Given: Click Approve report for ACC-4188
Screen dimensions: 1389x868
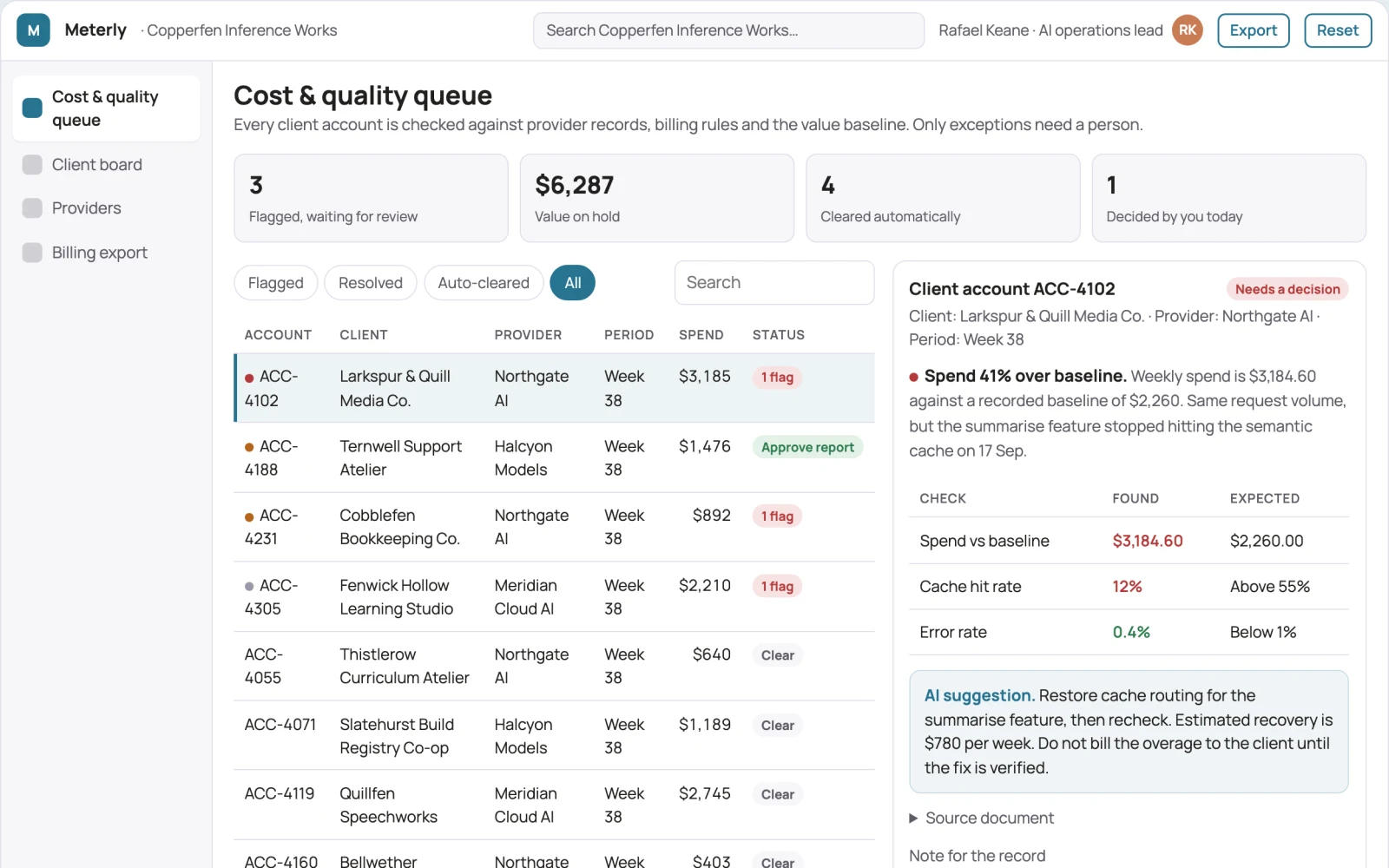Looking at the screenshot, I should pos(807,447).
